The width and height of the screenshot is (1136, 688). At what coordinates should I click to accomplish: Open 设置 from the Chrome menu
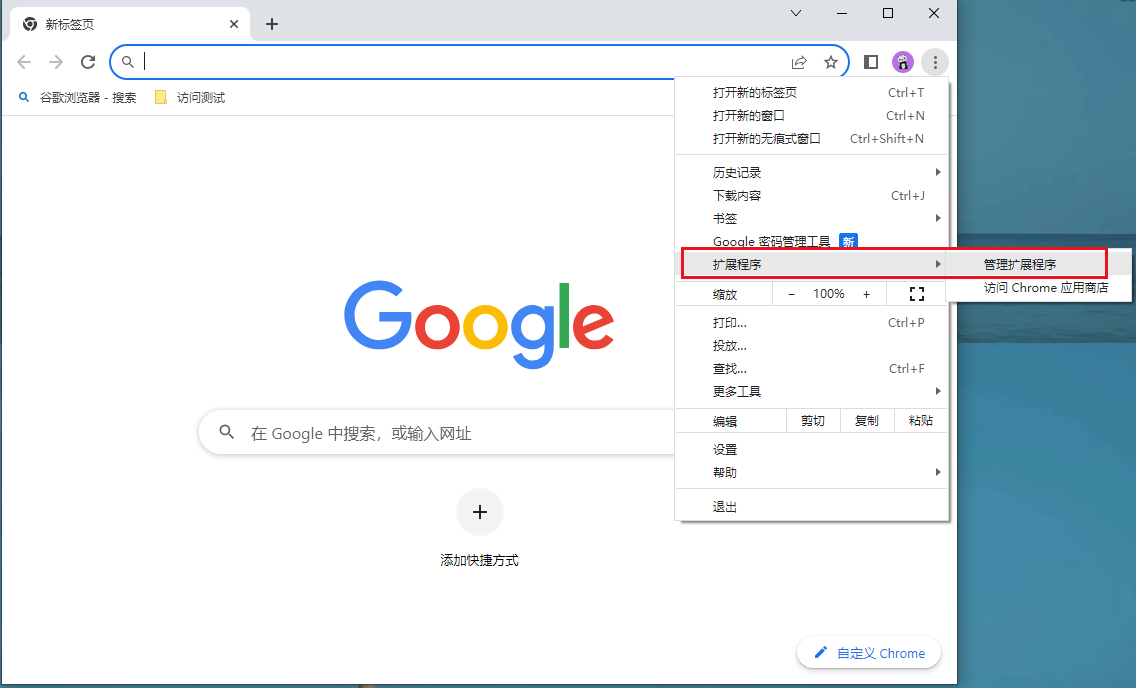(x=724, y=449)
